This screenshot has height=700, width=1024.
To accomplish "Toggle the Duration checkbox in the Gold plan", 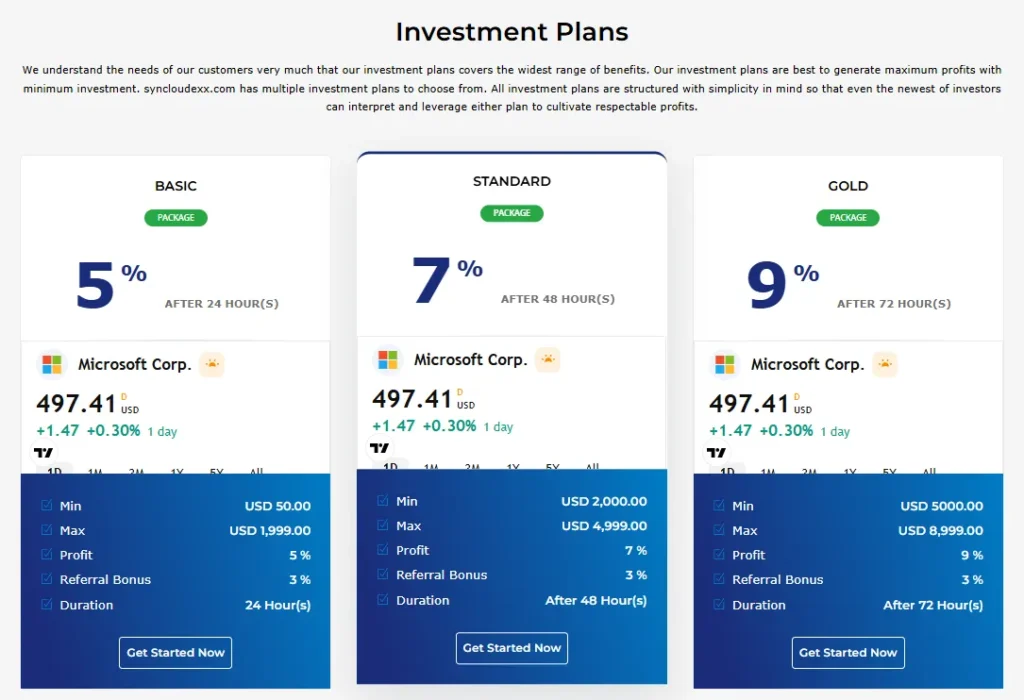I will point(719,604).
